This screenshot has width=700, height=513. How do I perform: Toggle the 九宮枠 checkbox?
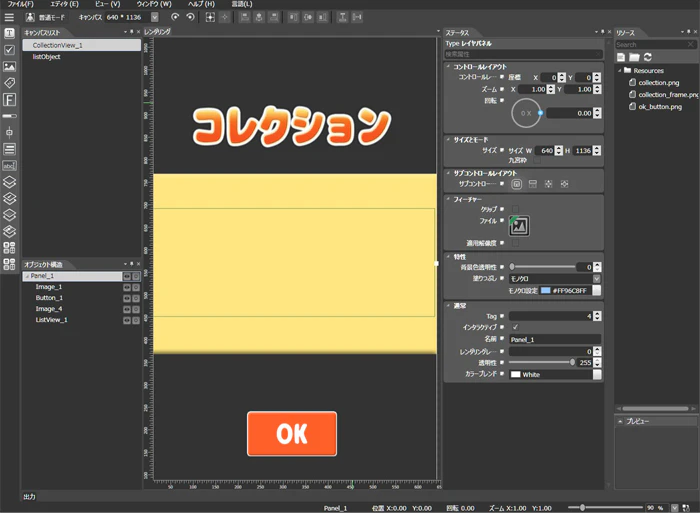pyautogui.click(x=538, y=160)
